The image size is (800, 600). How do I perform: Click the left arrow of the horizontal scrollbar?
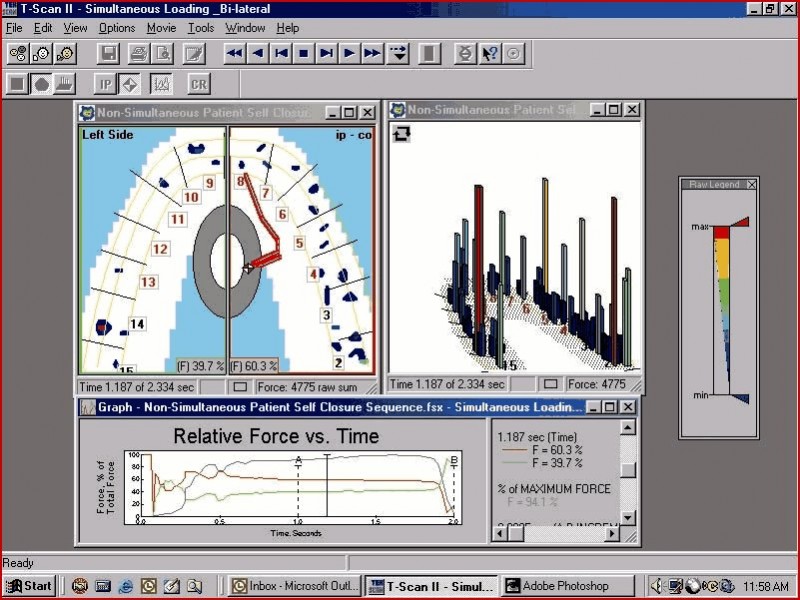(x=500, y=534)
